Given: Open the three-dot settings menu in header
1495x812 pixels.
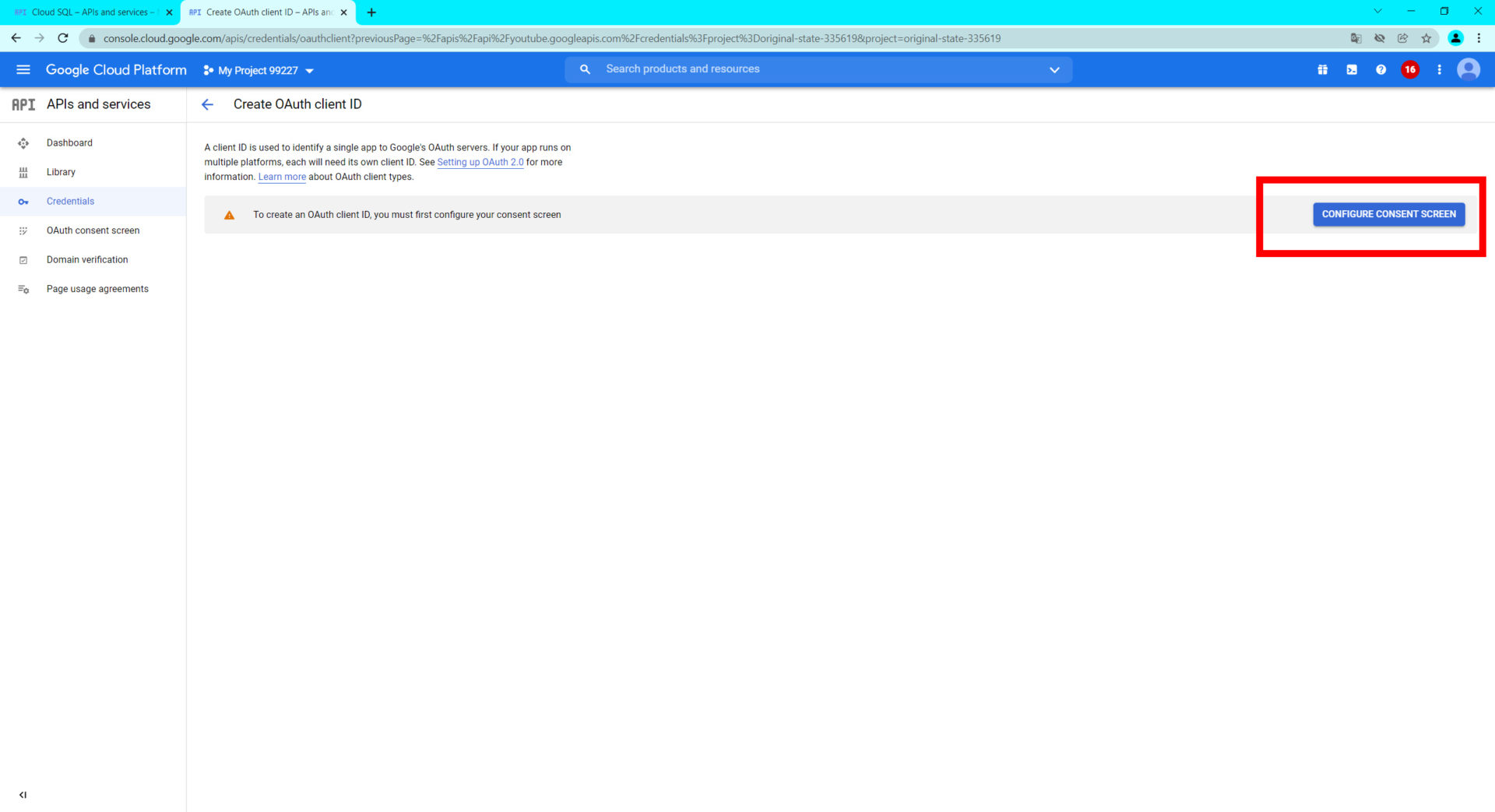Looking at the screenshot, I should click(1439, 69).
